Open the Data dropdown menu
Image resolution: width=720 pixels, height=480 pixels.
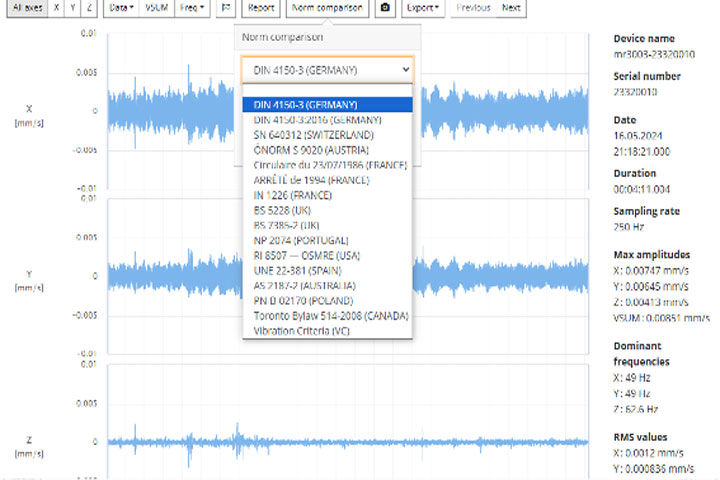(x=121, y=8)
